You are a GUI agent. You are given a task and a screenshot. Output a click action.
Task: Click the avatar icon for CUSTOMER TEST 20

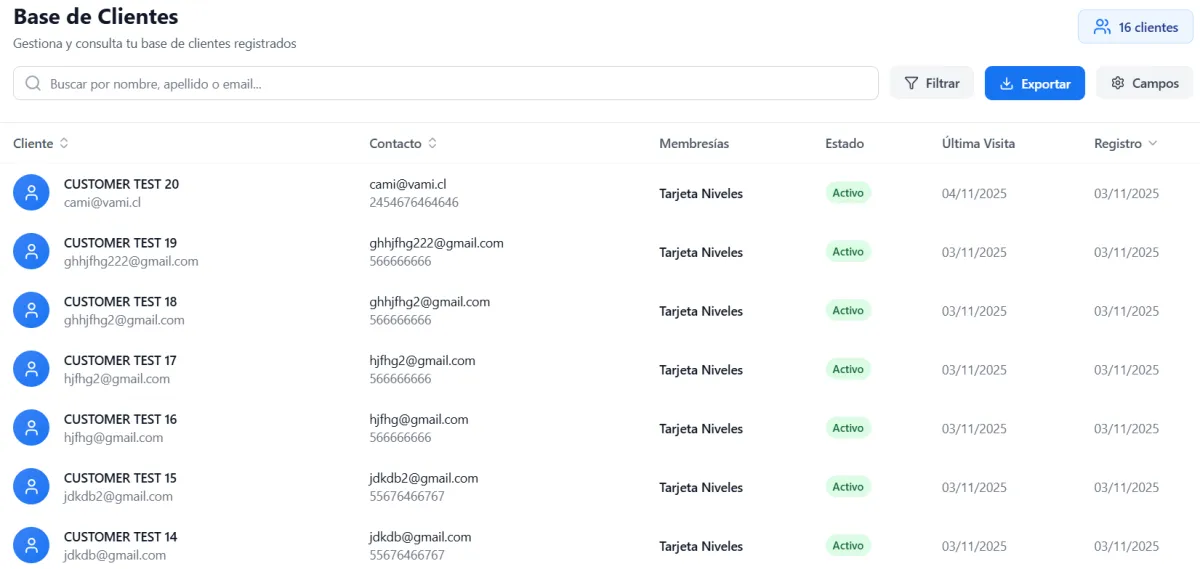click(31, 193)
